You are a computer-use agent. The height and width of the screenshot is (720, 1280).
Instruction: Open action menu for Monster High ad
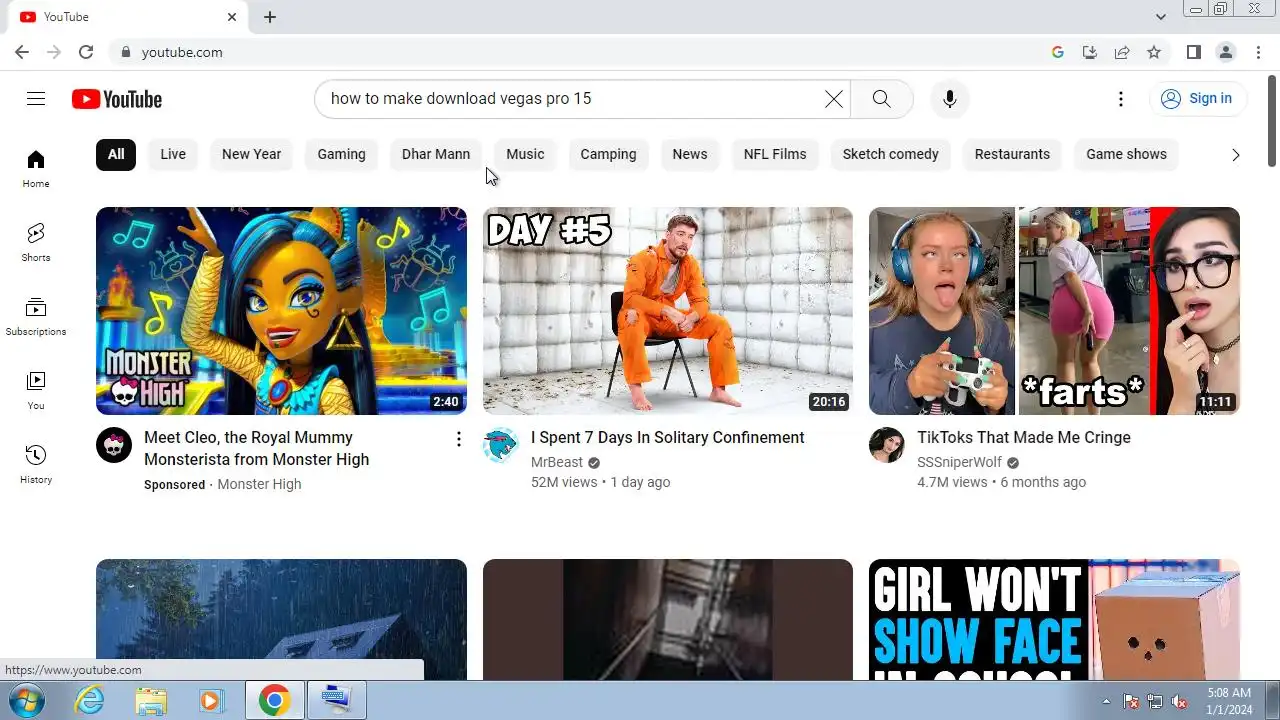tap(459, 439)
